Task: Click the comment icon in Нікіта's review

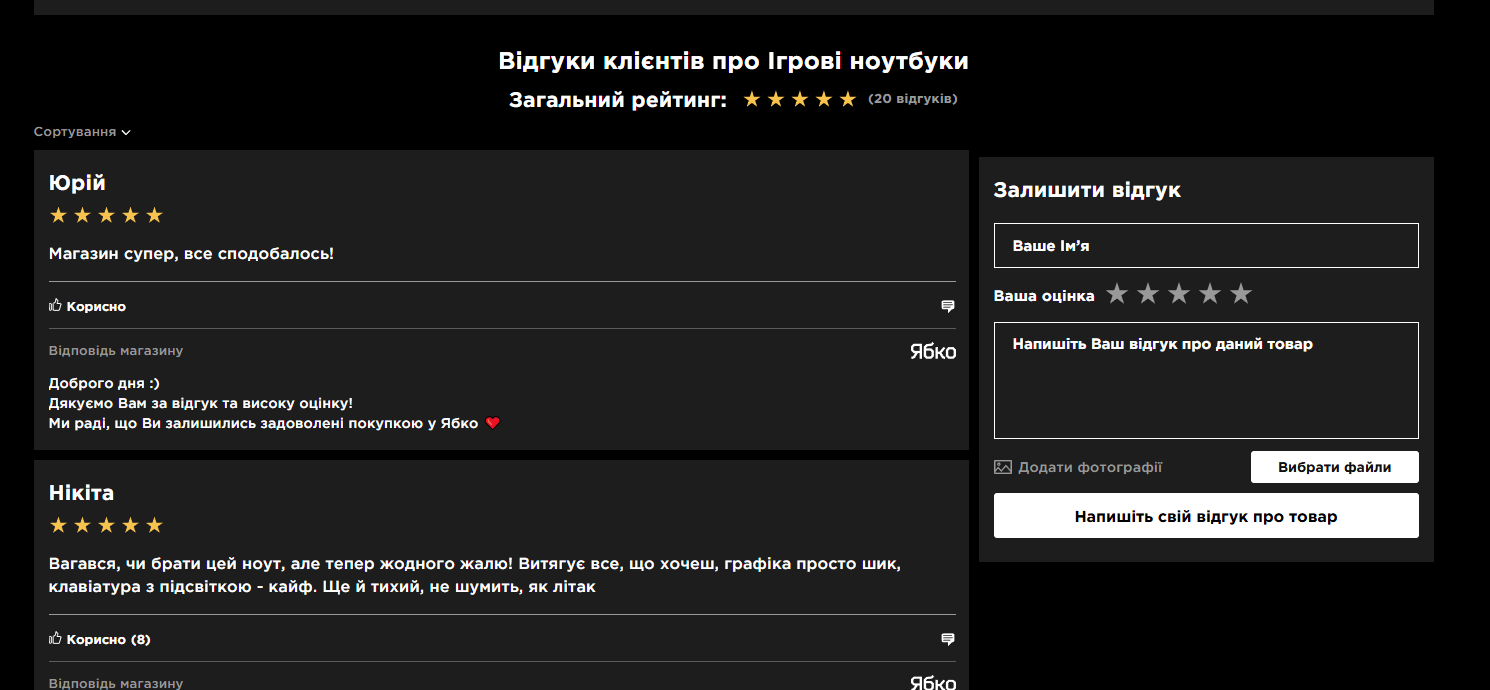Action: click(948, 639)
